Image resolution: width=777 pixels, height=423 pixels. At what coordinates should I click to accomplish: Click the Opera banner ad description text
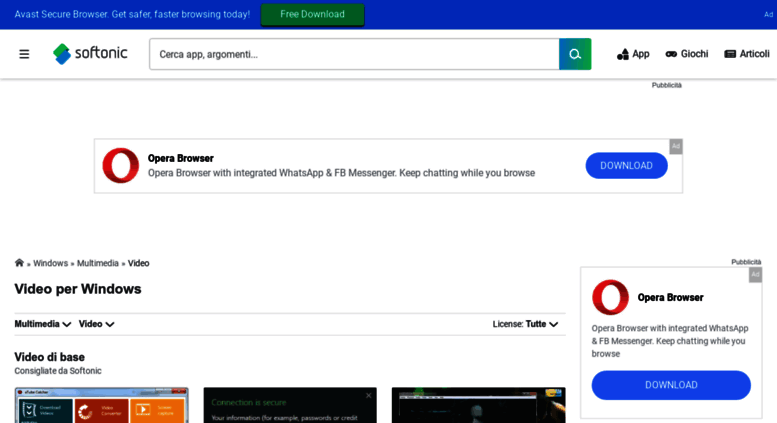coord(341,173)
